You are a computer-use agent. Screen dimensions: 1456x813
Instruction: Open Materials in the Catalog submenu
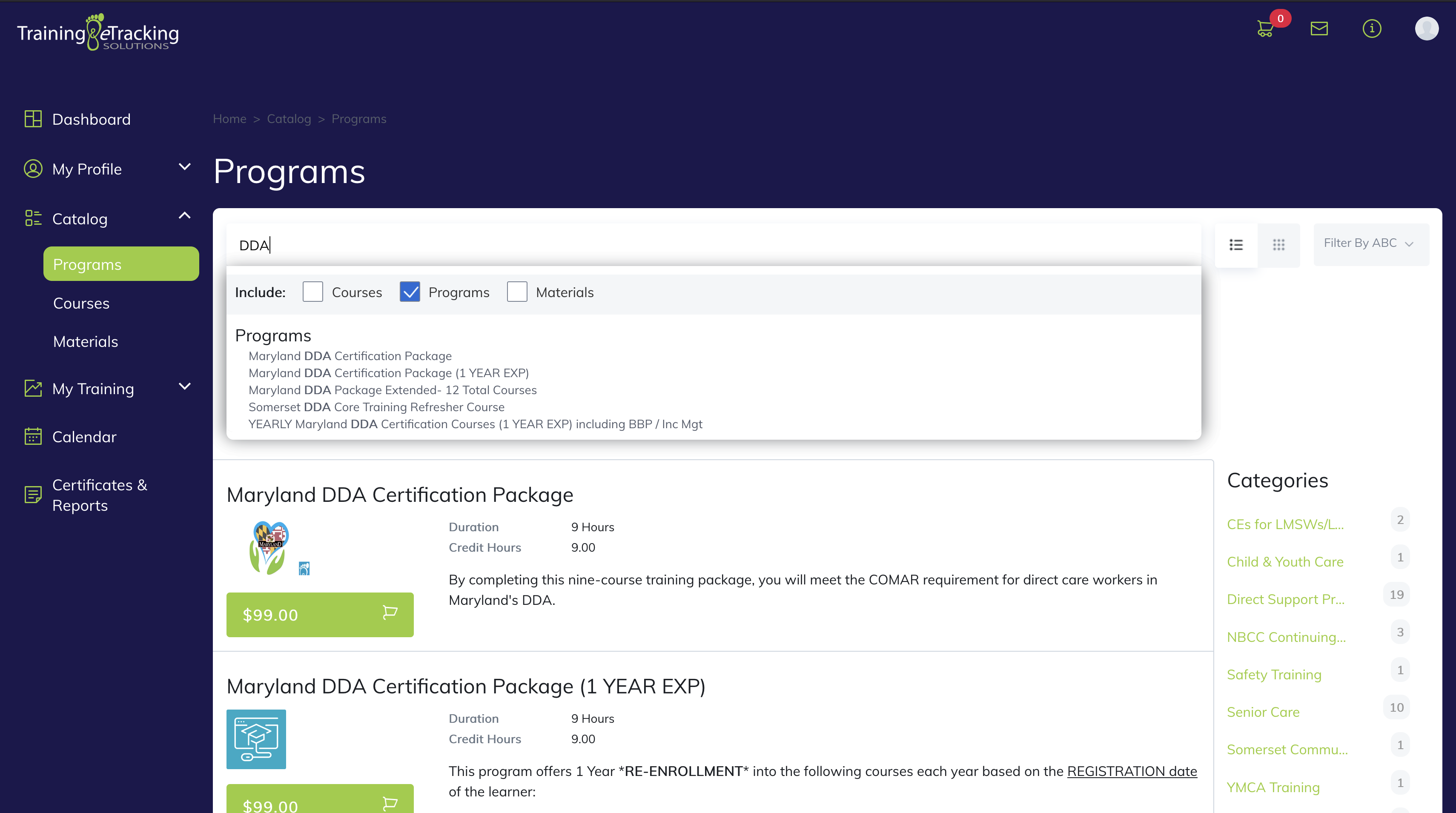(x=85, y=342)
